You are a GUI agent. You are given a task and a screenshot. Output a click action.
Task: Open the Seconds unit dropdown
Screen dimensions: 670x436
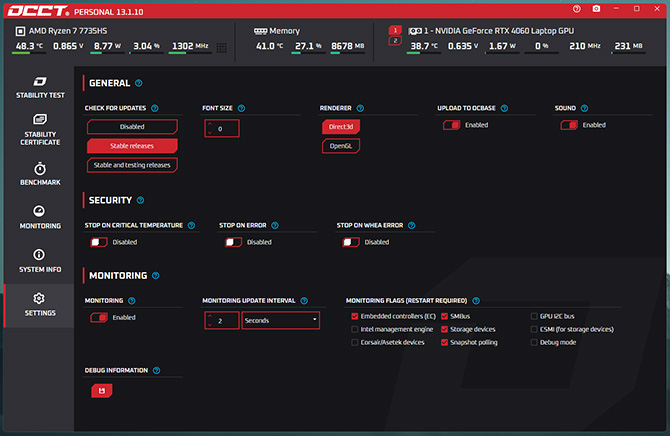click(x=281, y=321)
